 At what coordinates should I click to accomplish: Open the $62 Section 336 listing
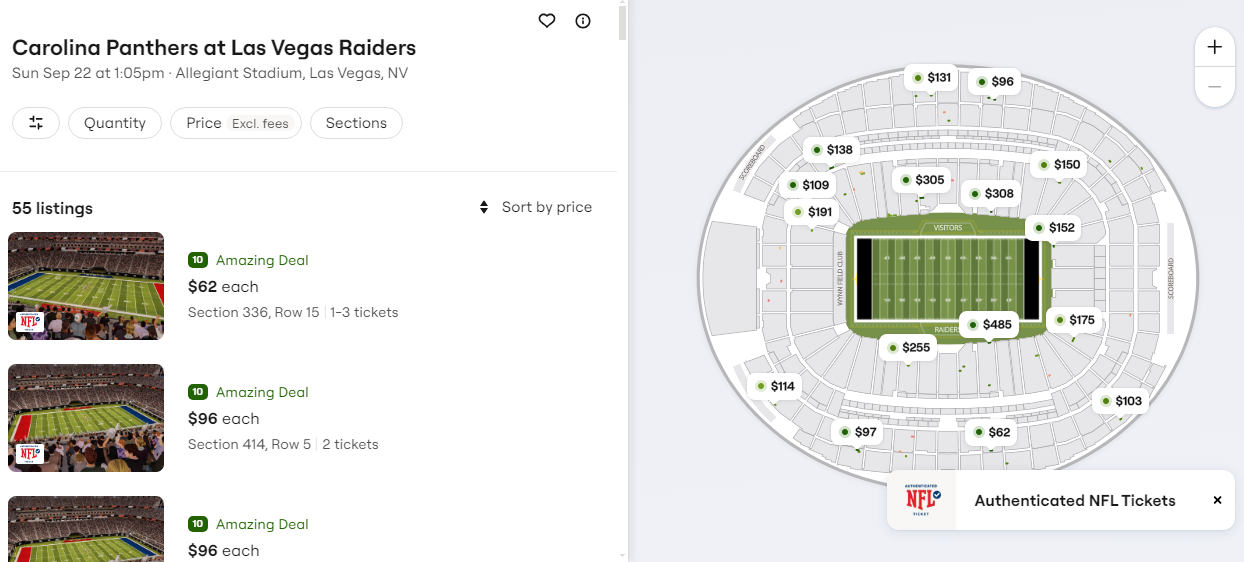click(293, 287)
